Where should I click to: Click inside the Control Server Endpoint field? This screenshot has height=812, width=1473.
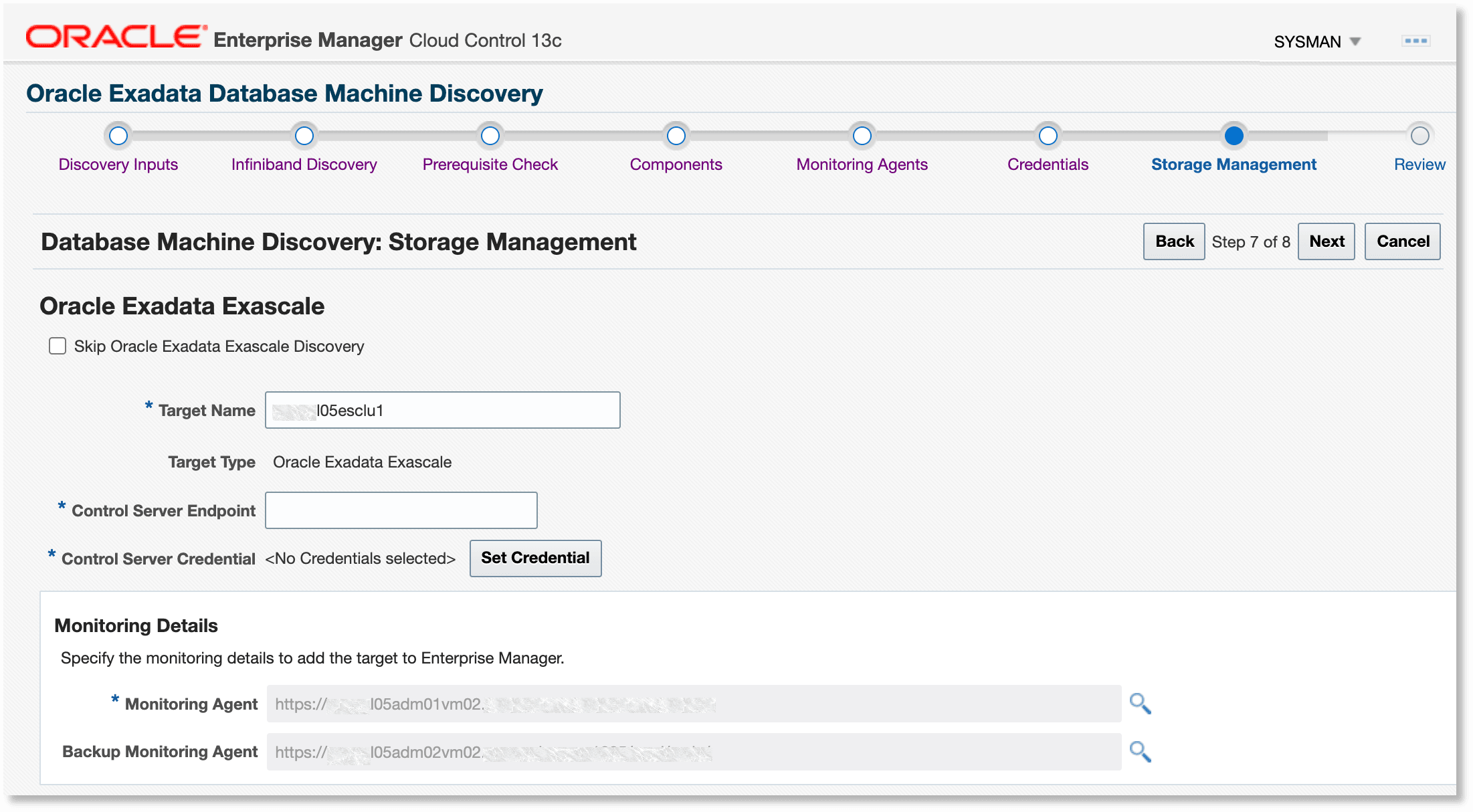[401, 510]
